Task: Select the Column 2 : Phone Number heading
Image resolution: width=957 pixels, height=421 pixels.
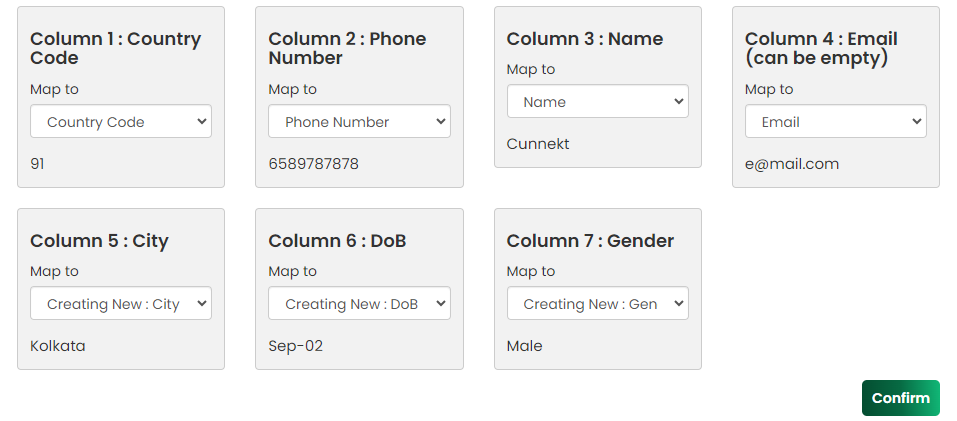Action: pos(347,48)
